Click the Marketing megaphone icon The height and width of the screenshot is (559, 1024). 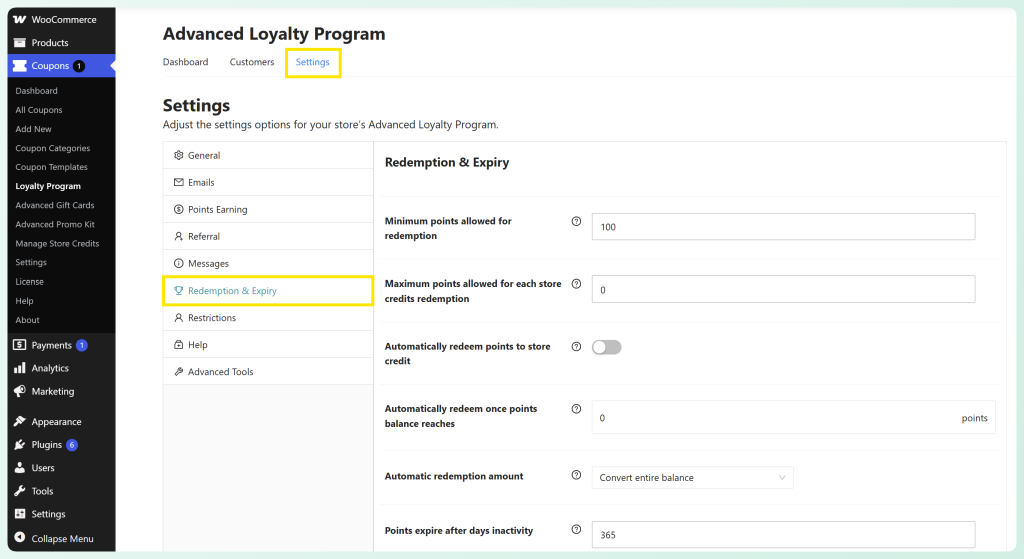click(20, 391)
